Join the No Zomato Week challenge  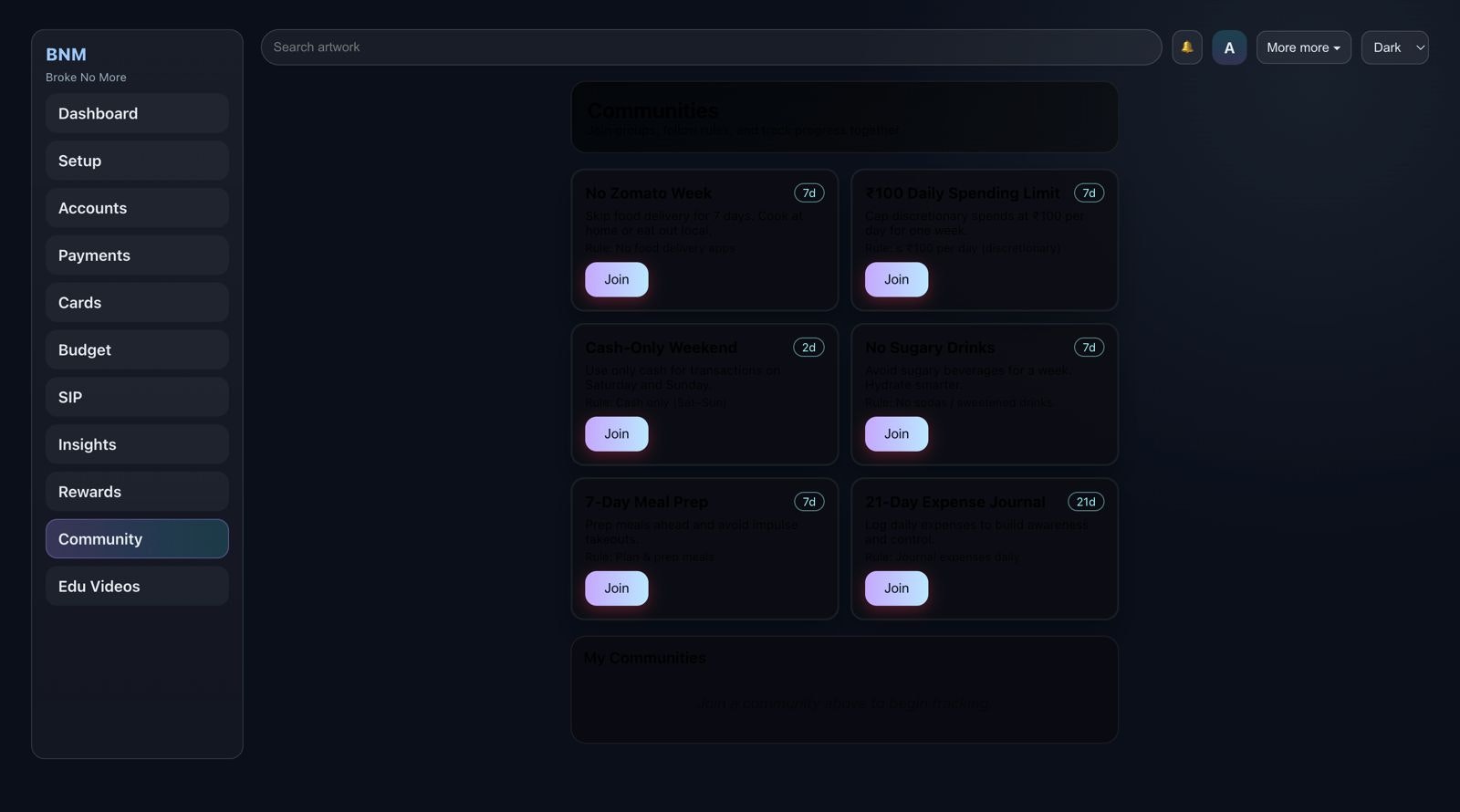[617, 279]
